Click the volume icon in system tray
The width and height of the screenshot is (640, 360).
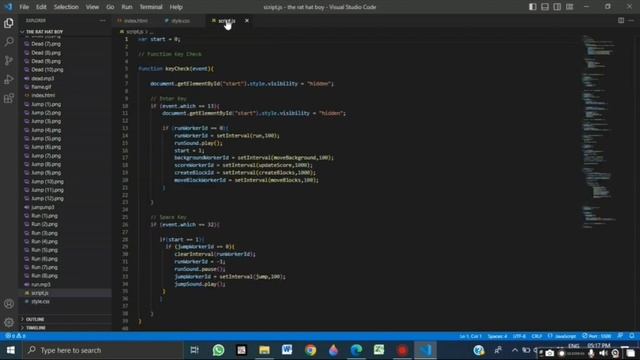pyautogui.click(x=603, y=353)
